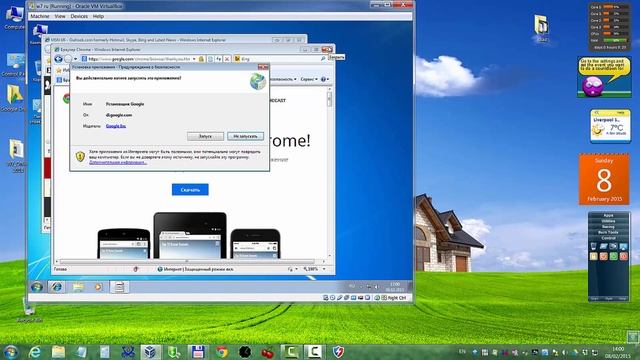This screenshot has width=640, height=360.
Task: Click the host taskbar clock showing 14:00
Action: [618, 352]
